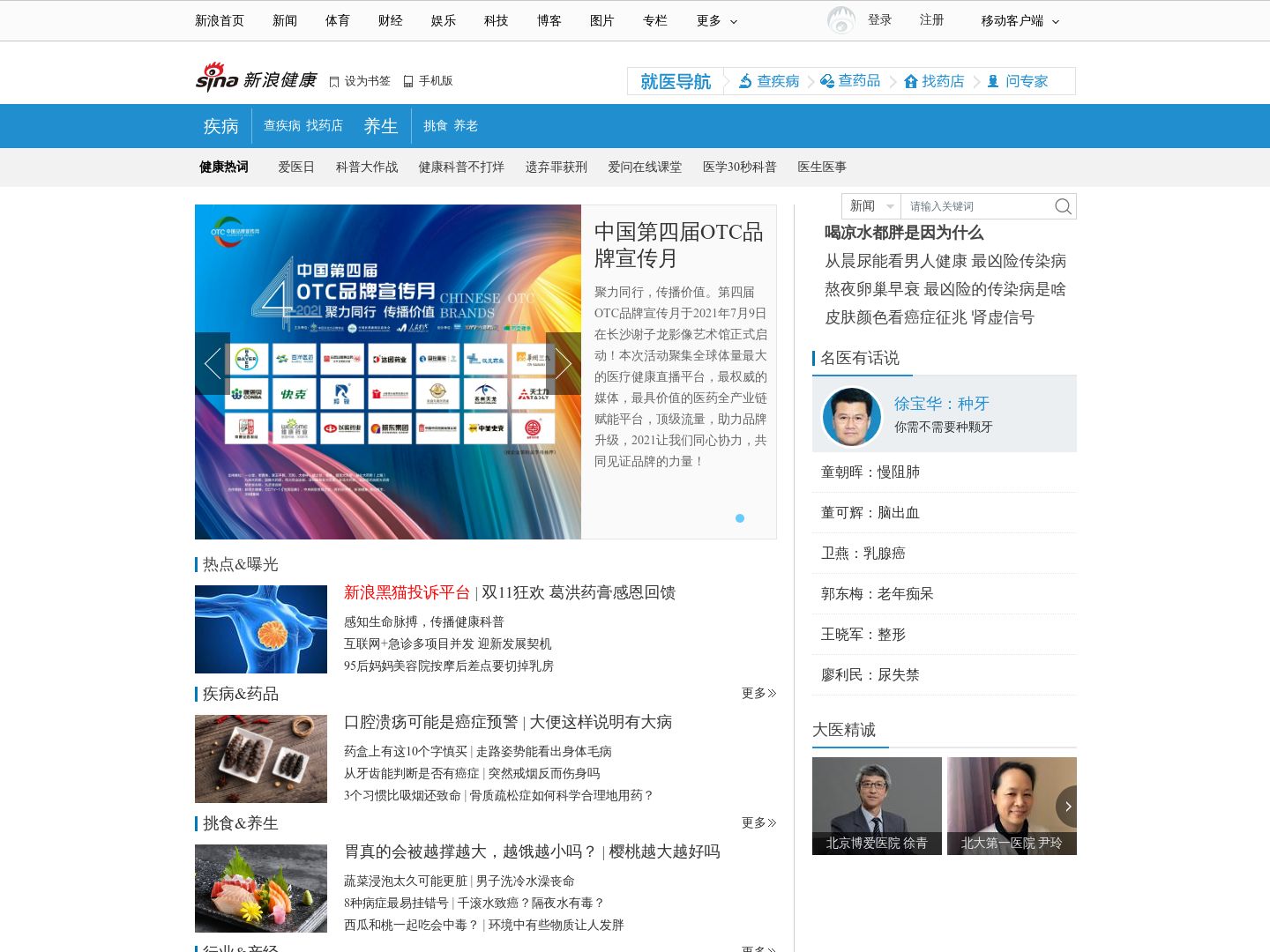1270x952 pixels.
Task: Click the search magnifier icon
Action: point(1063,206)
